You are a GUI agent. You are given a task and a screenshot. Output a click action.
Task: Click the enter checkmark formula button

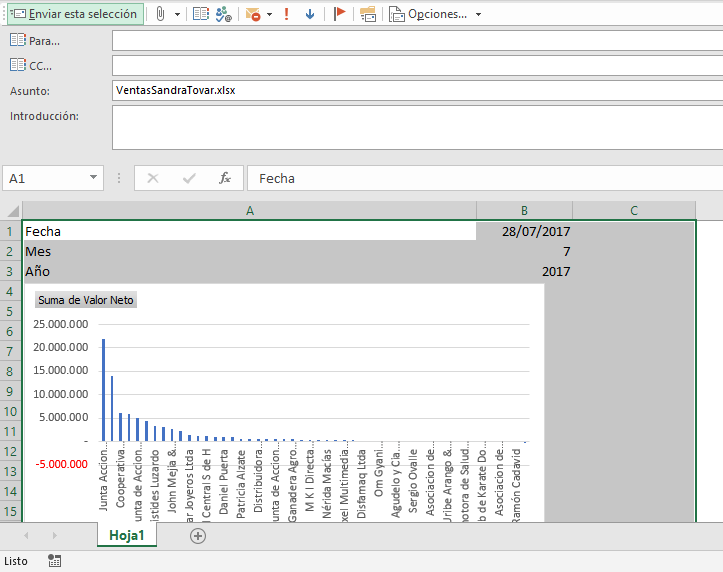[x=189, y=178]
